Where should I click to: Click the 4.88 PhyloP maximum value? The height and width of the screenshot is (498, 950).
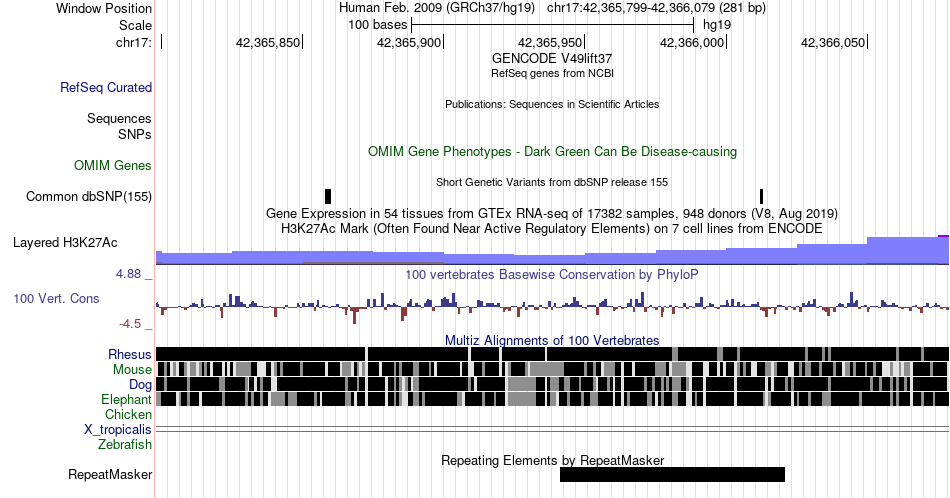point(128,274)
